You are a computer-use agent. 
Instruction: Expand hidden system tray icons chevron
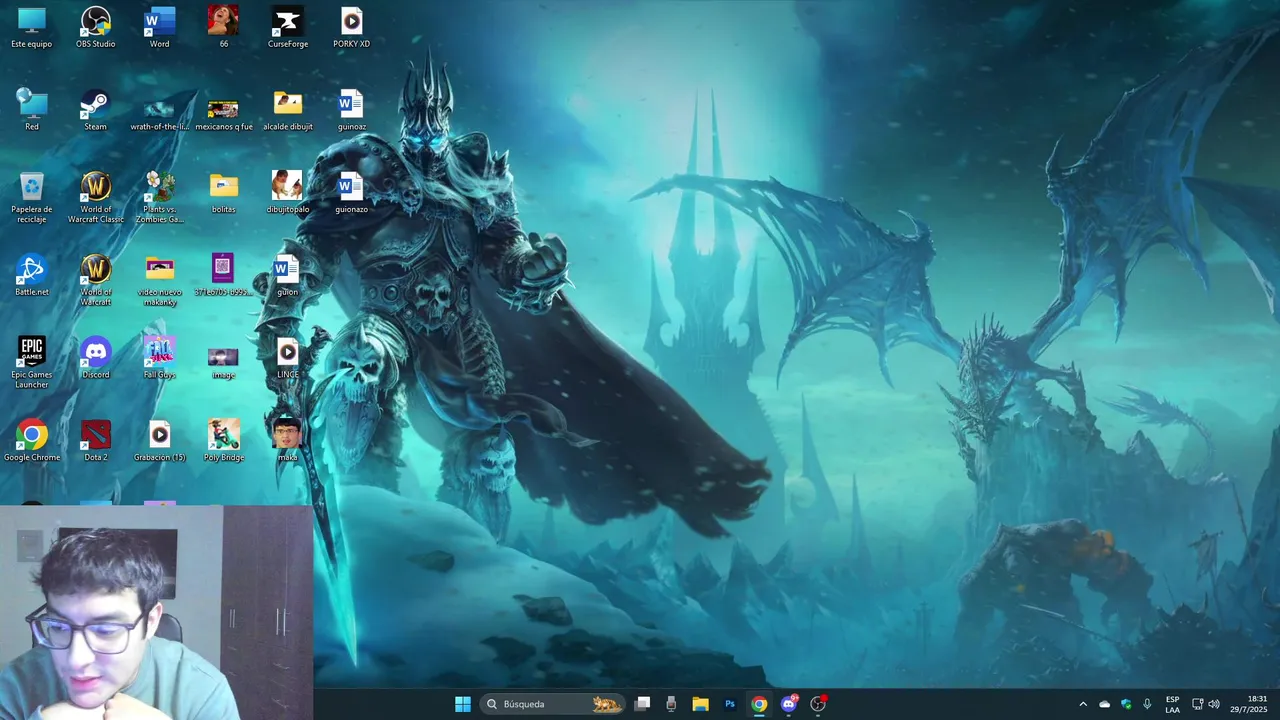1082,704
